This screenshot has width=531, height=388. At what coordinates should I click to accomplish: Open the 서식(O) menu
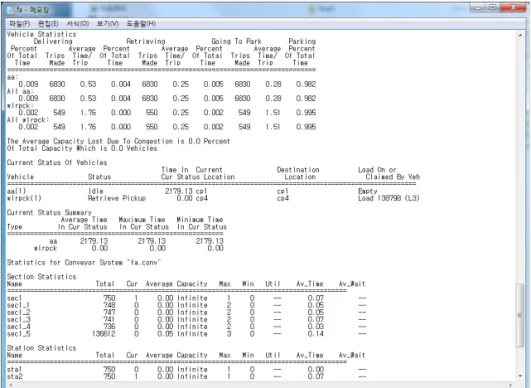pos(78,24)
